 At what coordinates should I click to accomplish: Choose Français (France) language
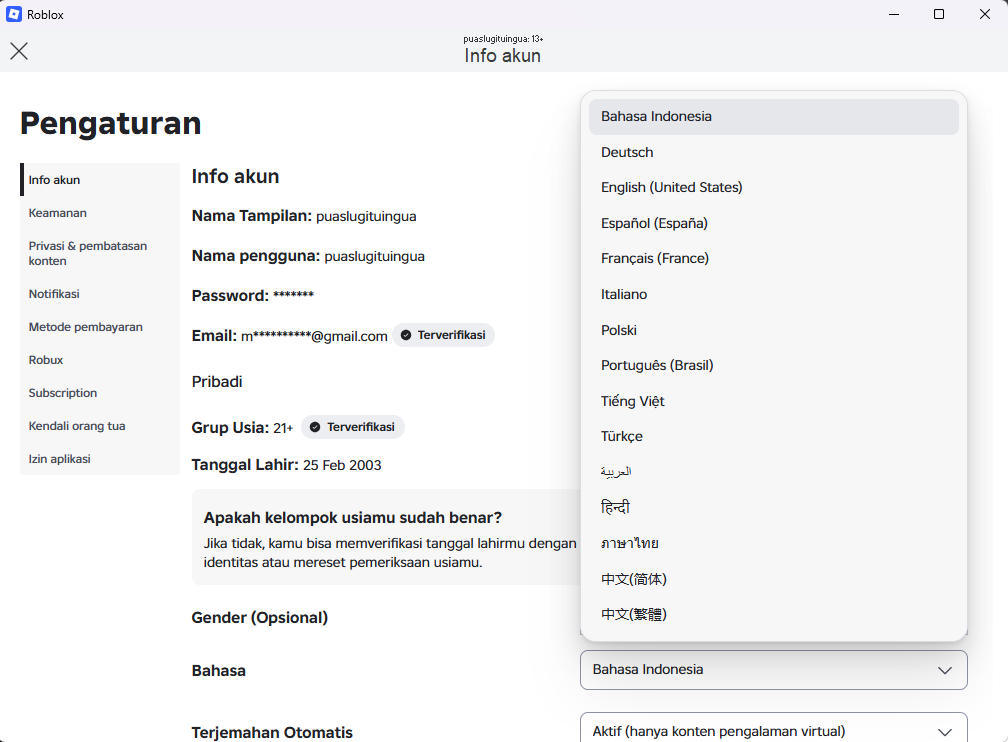point(773,258)
